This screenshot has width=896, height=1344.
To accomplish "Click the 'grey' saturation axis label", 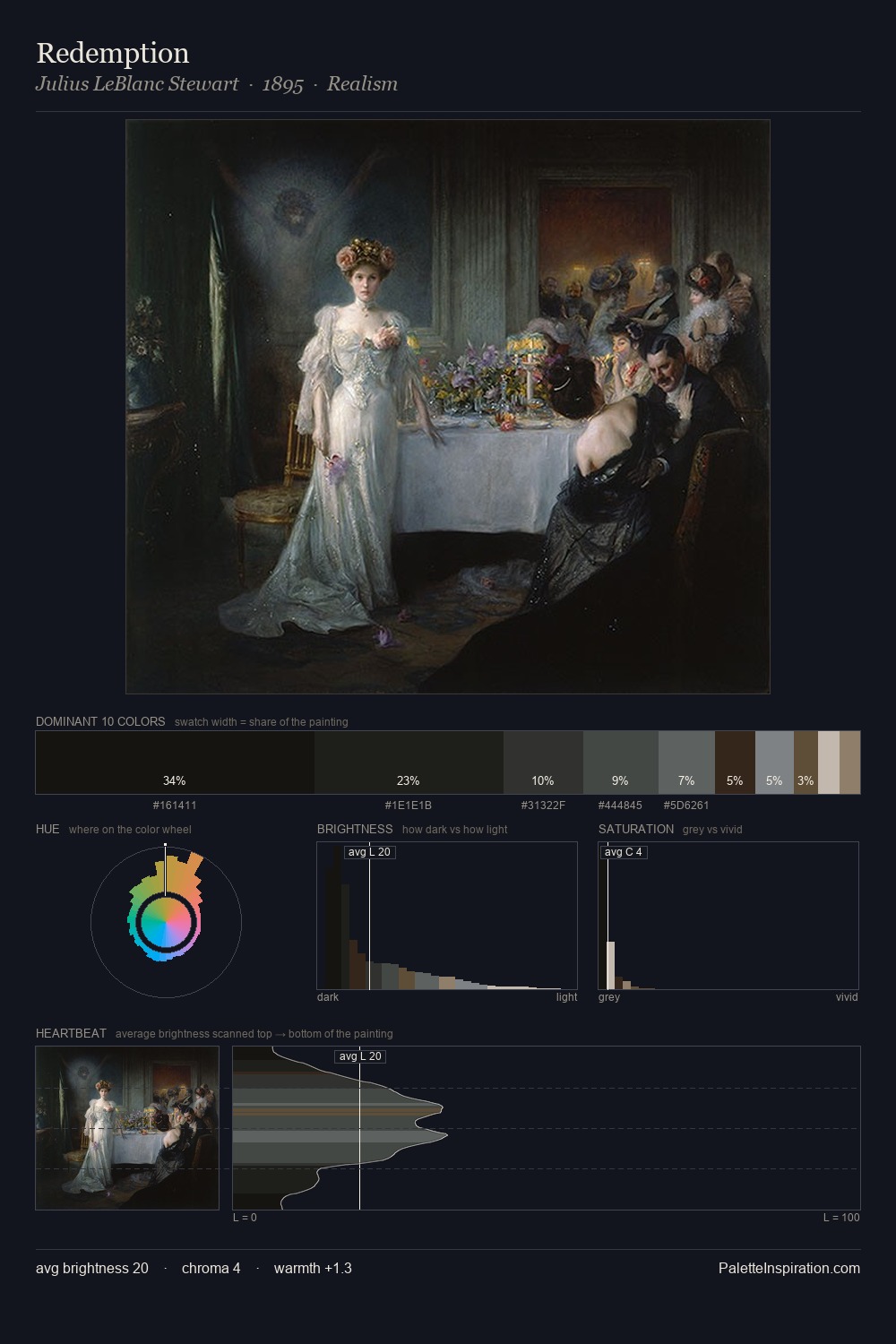I will click(x=609, y=997).
